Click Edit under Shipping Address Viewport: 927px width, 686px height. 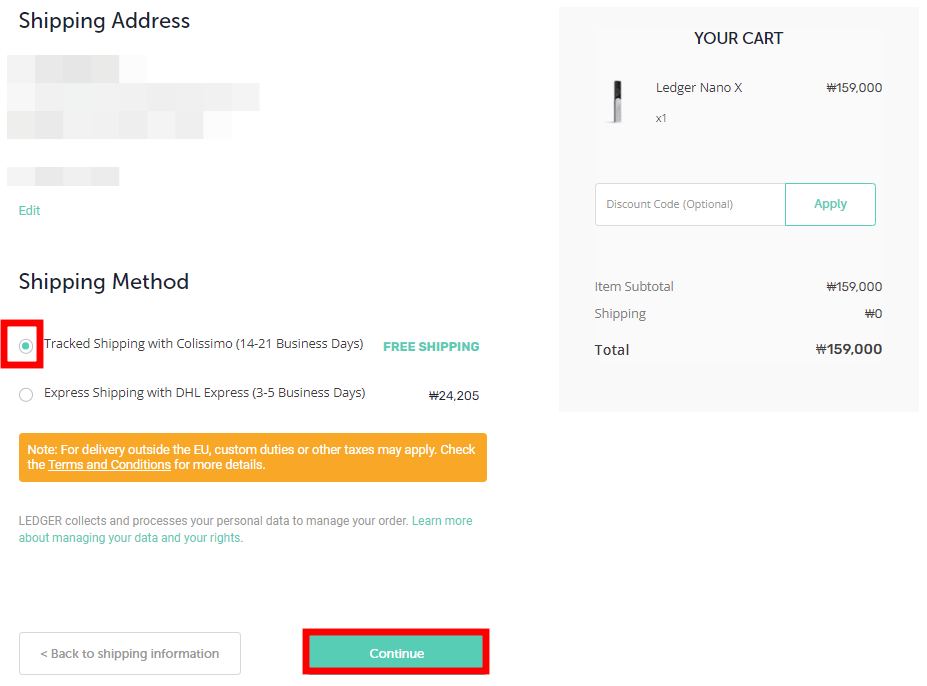[x=29, y=211]
